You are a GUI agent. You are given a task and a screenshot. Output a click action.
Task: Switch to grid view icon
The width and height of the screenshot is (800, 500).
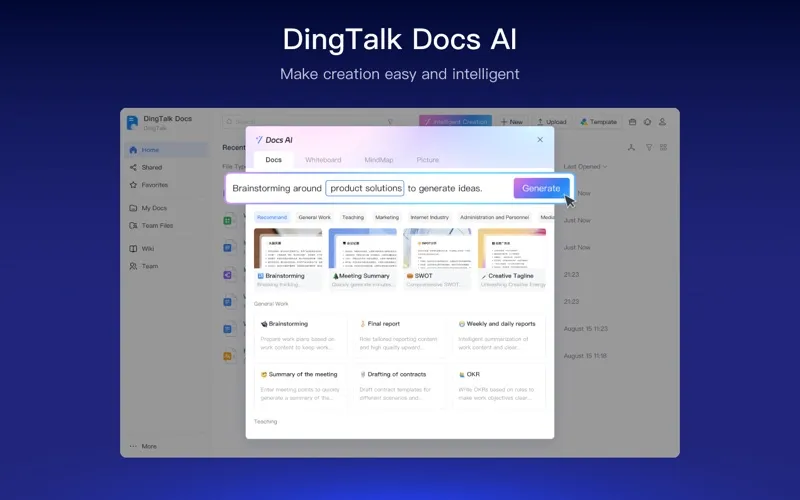(x=663, y=147)
